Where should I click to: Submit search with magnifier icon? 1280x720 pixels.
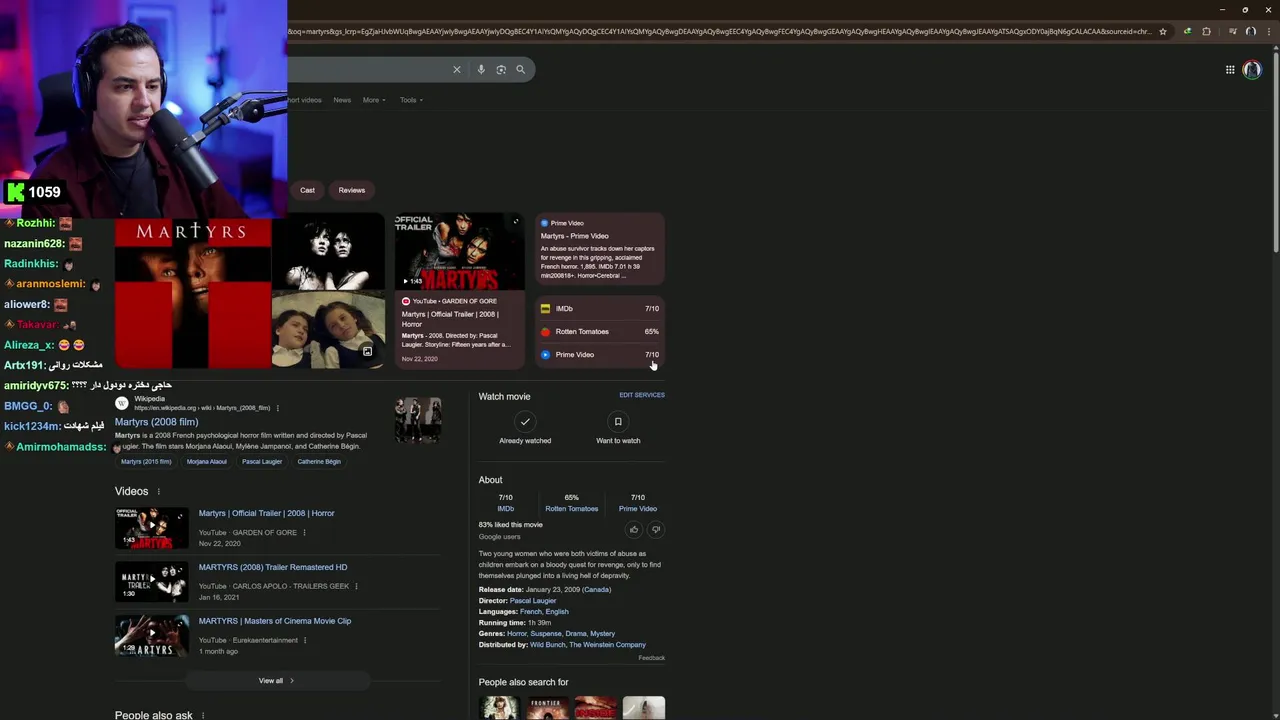(x=520, y=69)
